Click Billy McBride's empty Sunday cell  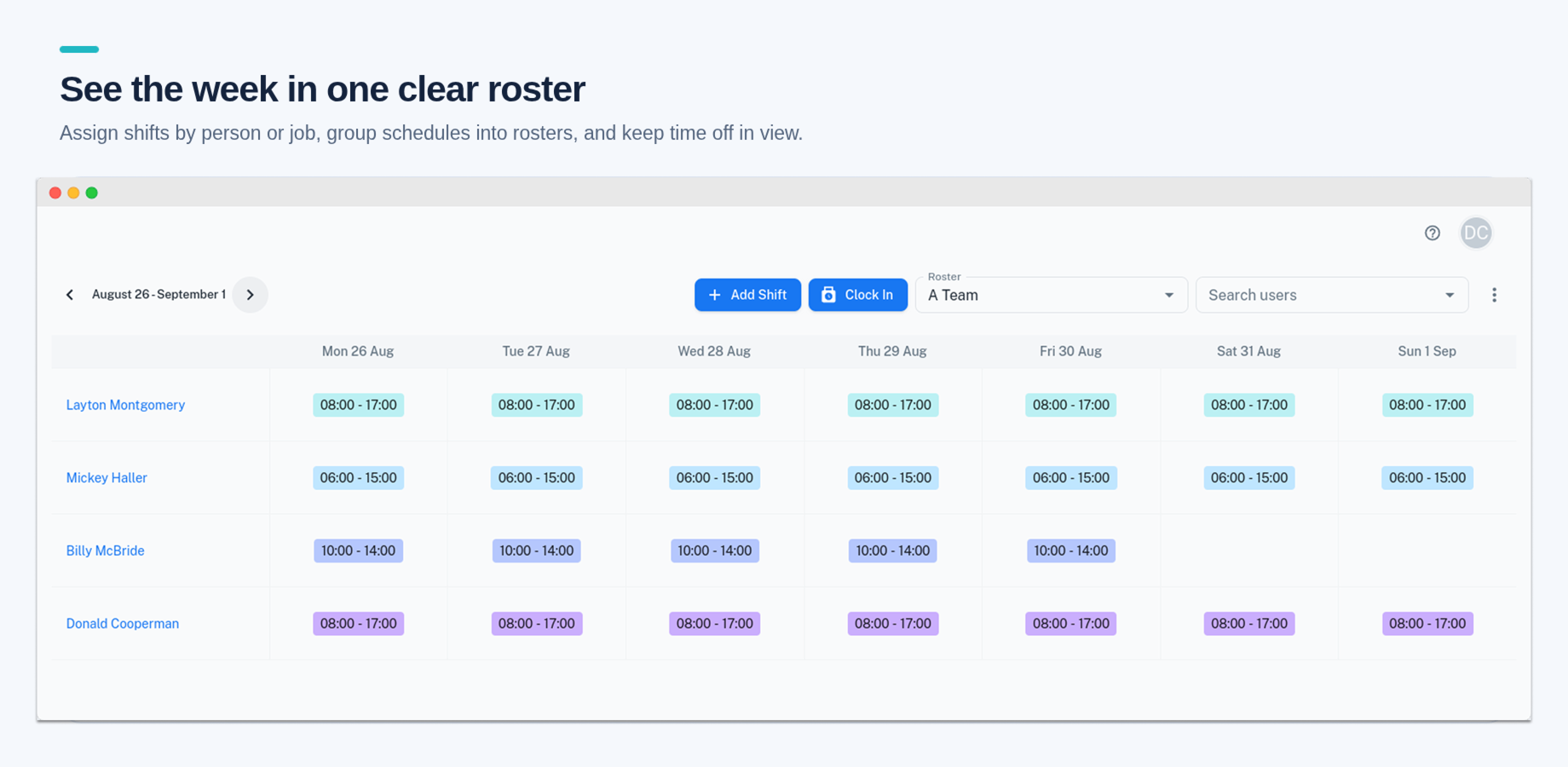(1427, 551)
